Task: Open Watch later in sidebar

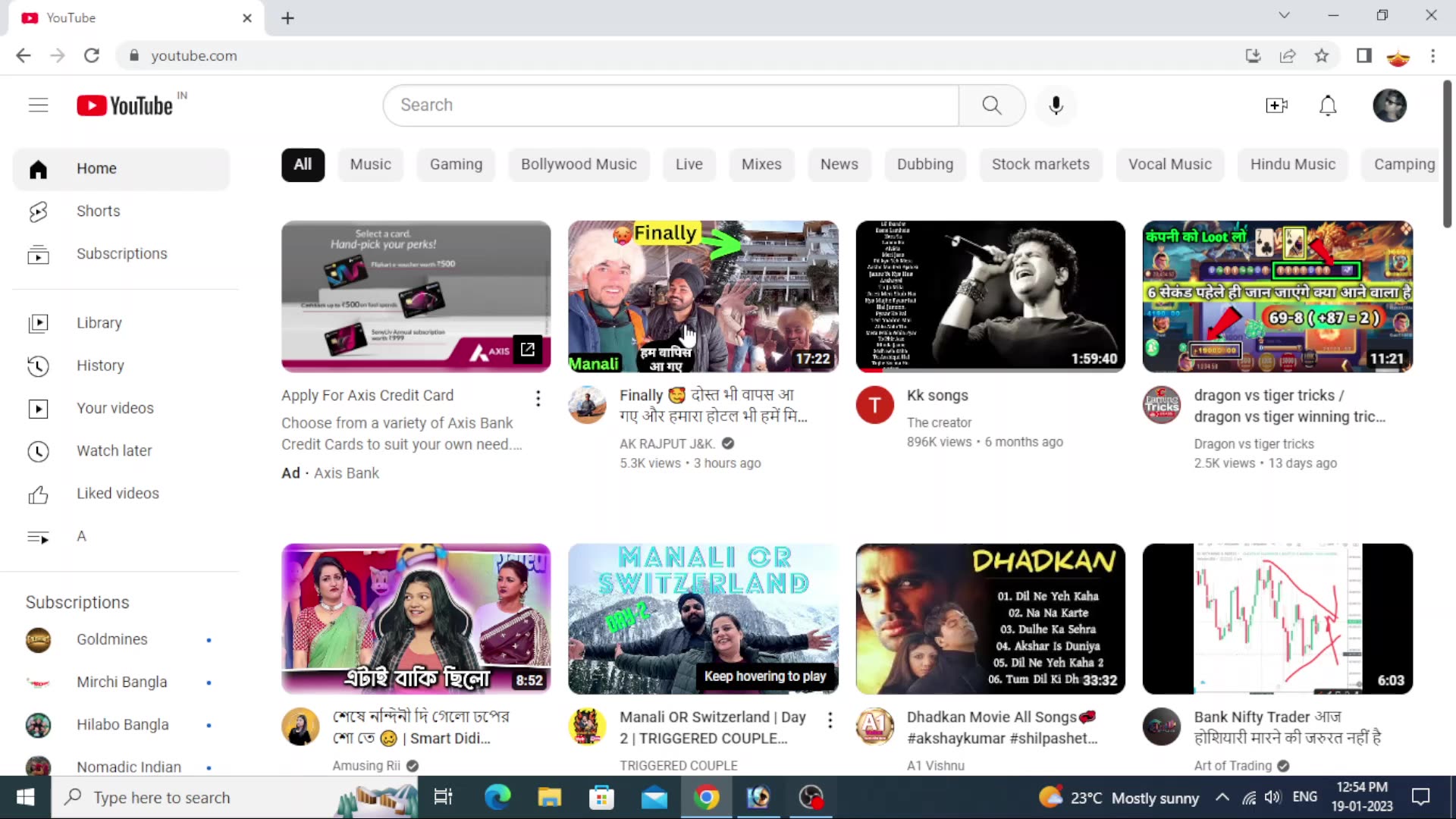Action: 114,450
